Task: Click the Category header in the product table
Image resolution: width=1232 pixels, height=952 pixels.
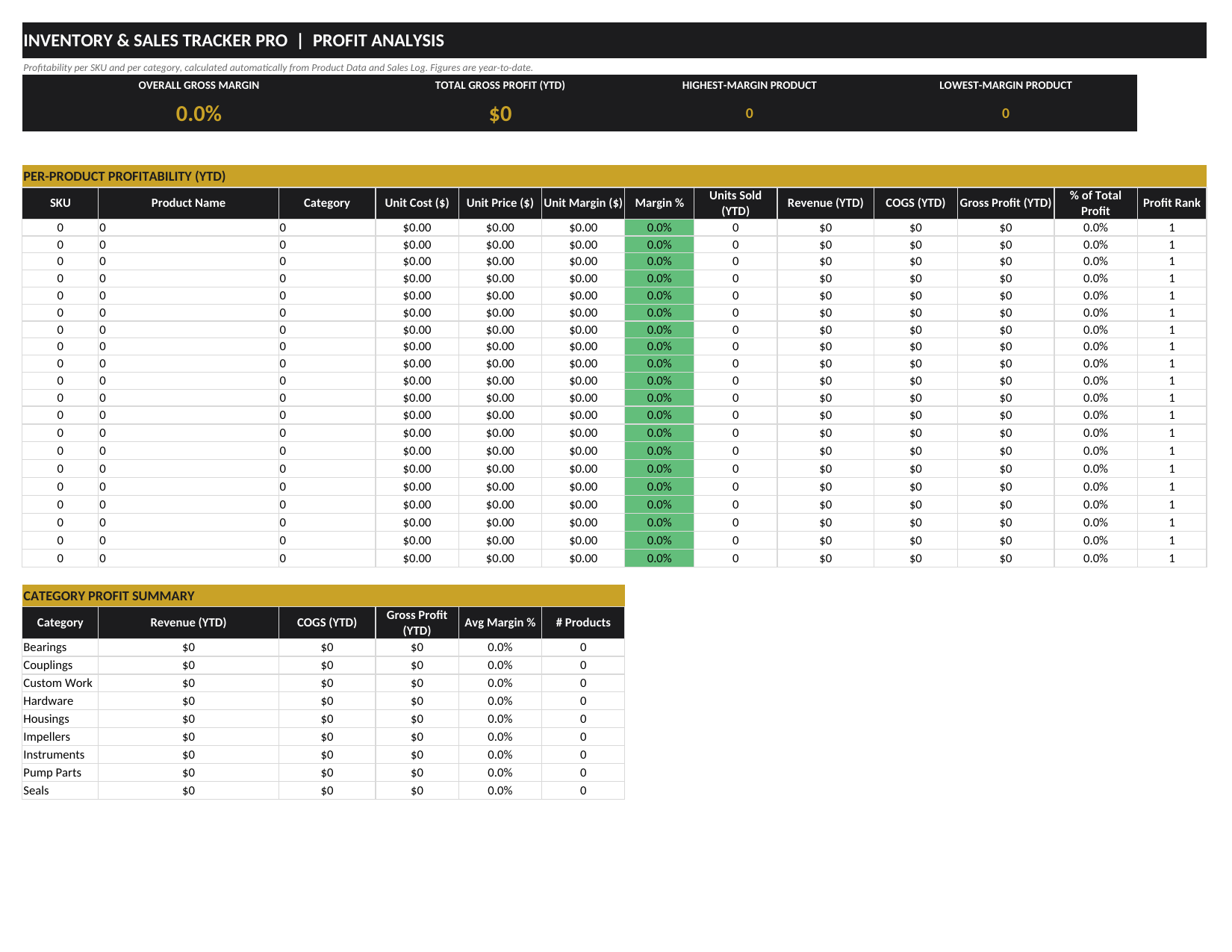Action: (327, 203)
